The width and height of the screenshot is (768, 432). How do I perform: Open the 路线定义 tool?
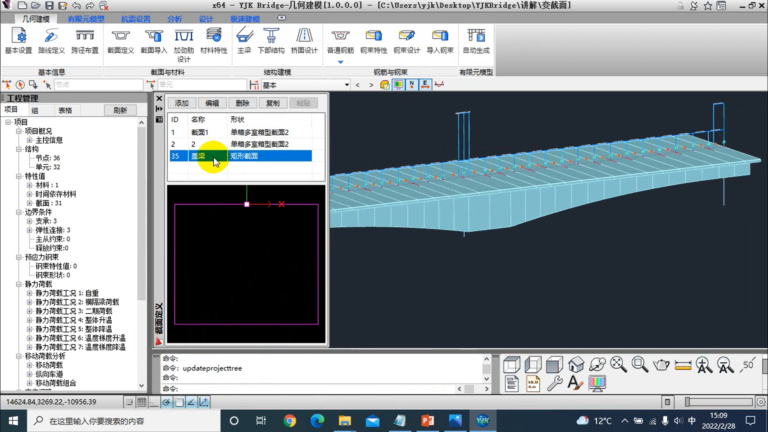pos(51,41)
